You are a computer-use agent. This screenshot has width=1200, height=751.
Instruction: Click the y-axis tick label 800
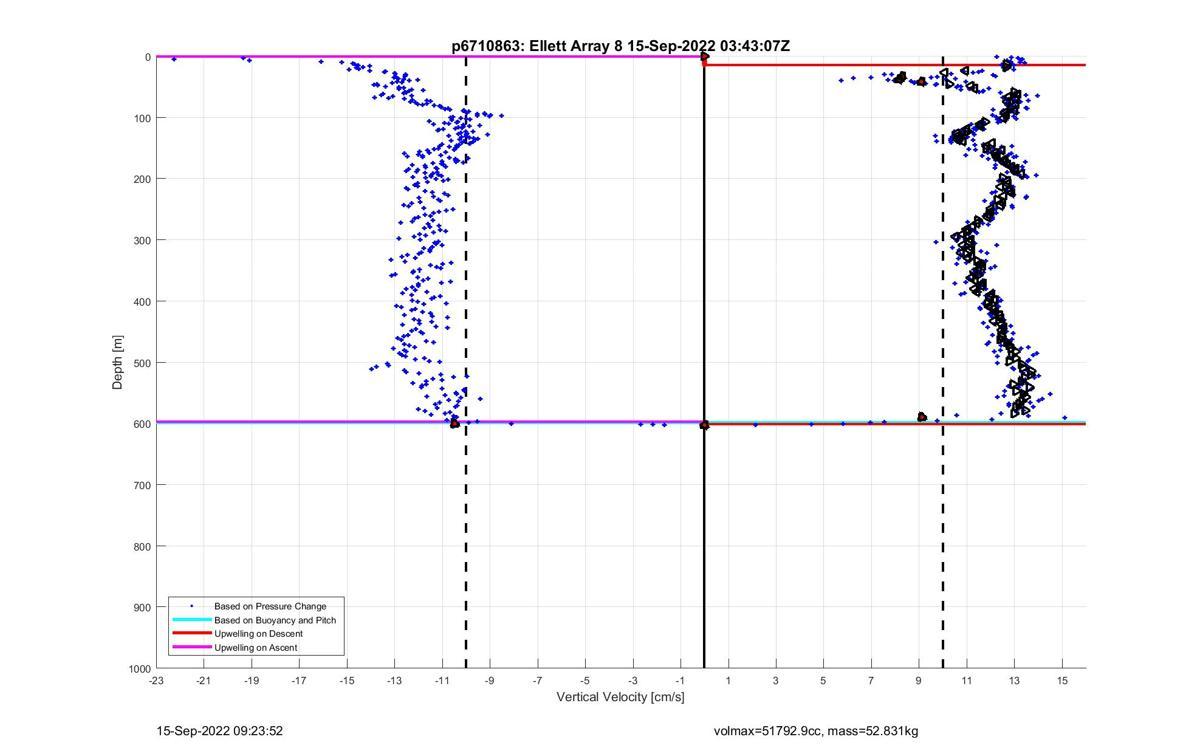[x=142, y=546]
